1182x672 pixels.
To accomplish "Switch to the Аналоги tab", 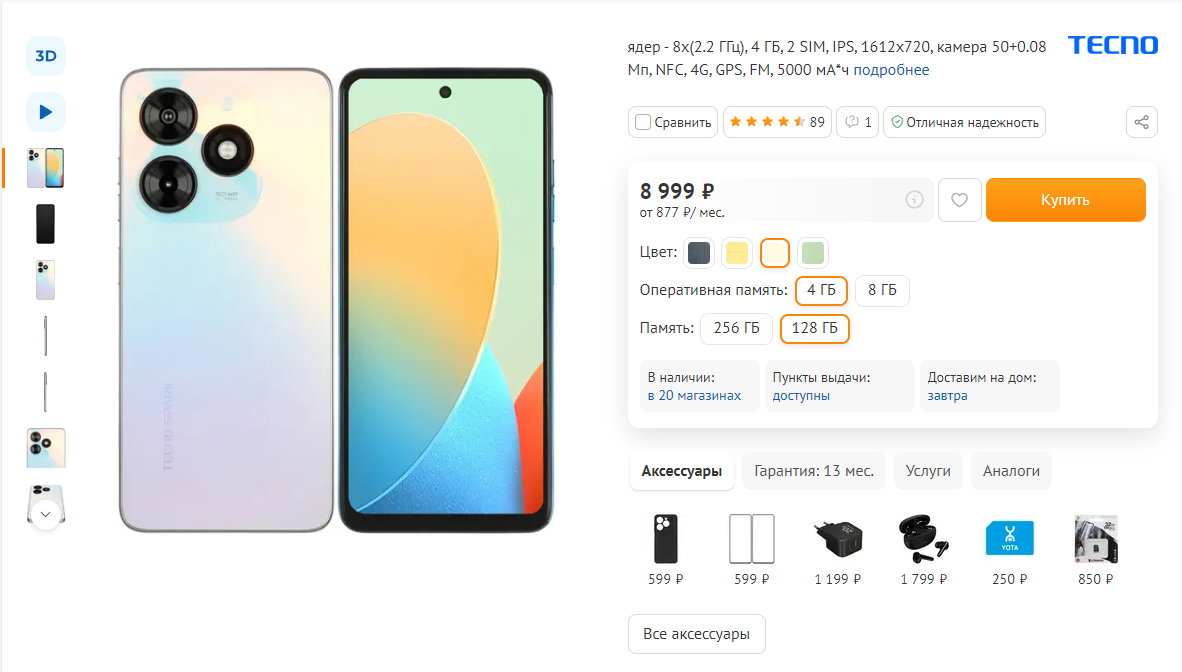I will [1011, 470].
